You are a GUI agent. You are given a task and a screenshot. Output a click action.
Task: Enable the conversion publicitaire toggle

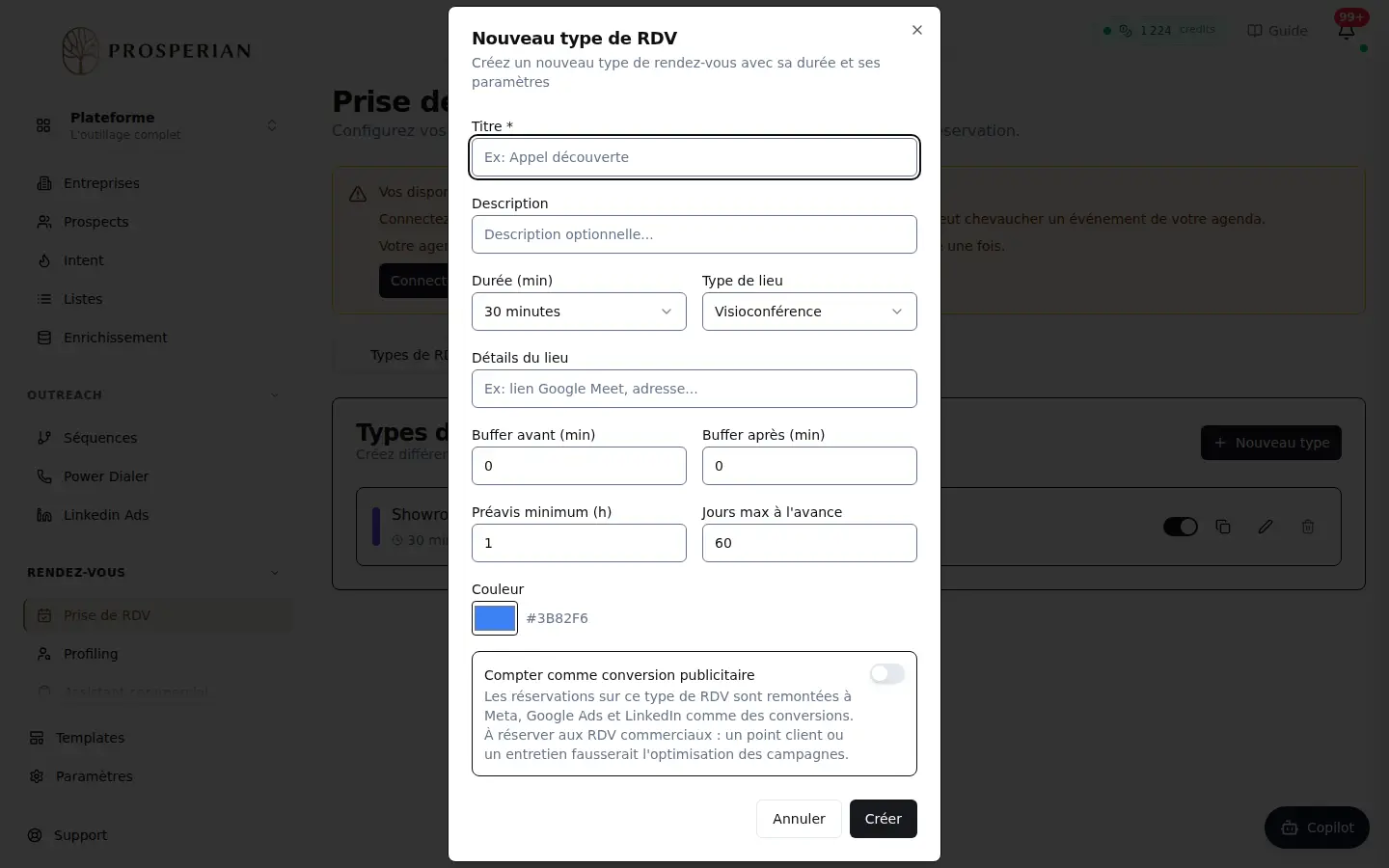tap(887, 674)
